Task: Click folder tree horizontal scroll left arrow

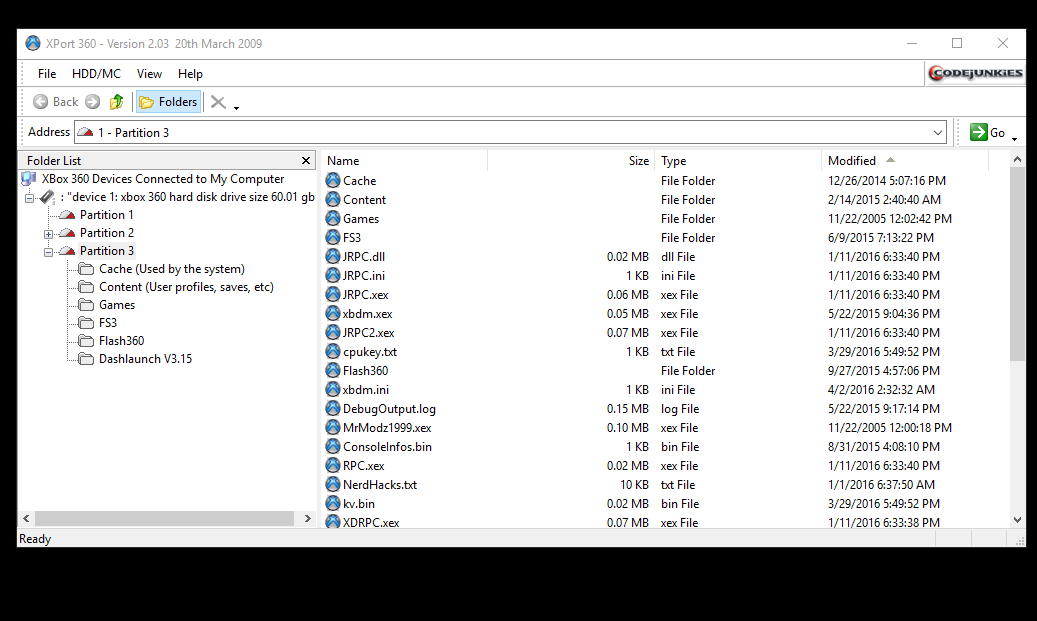Action: (x=26, y=518)
